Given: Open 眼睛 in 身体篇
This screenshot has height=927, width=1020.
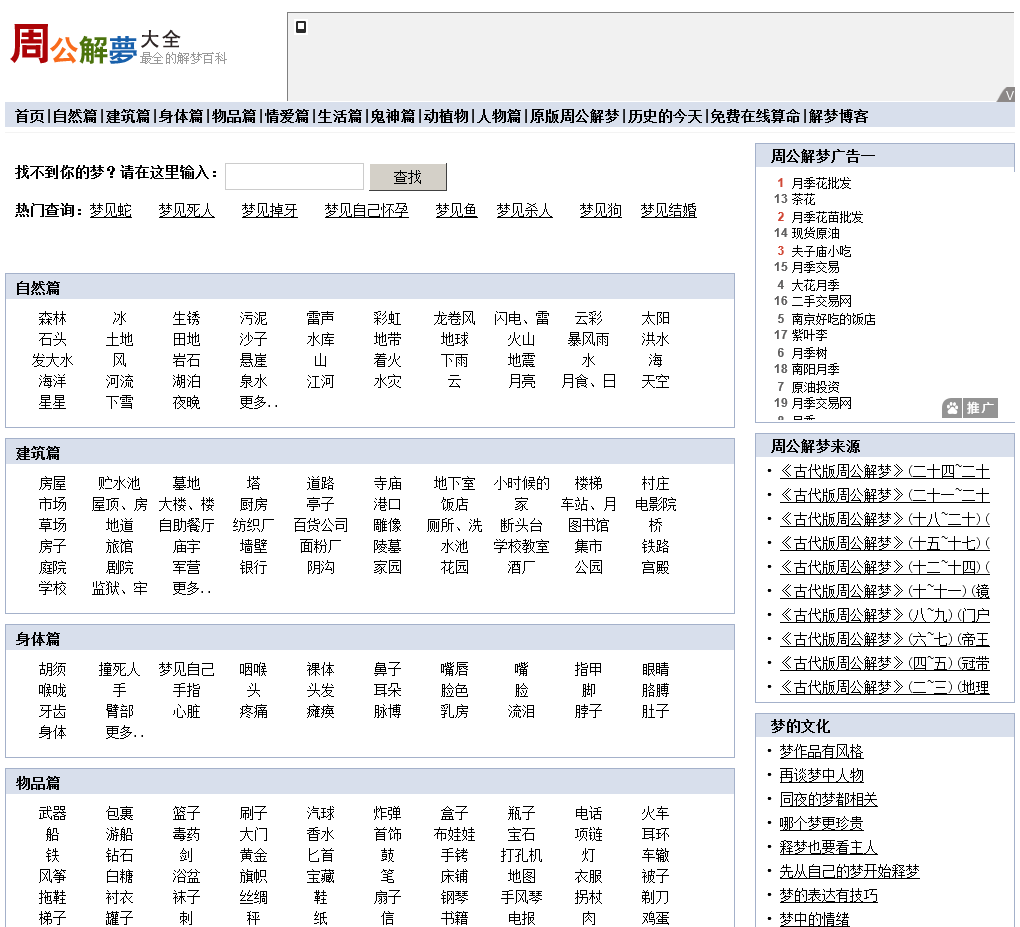Looking at the screenshot, I should [x=656, y=669].
